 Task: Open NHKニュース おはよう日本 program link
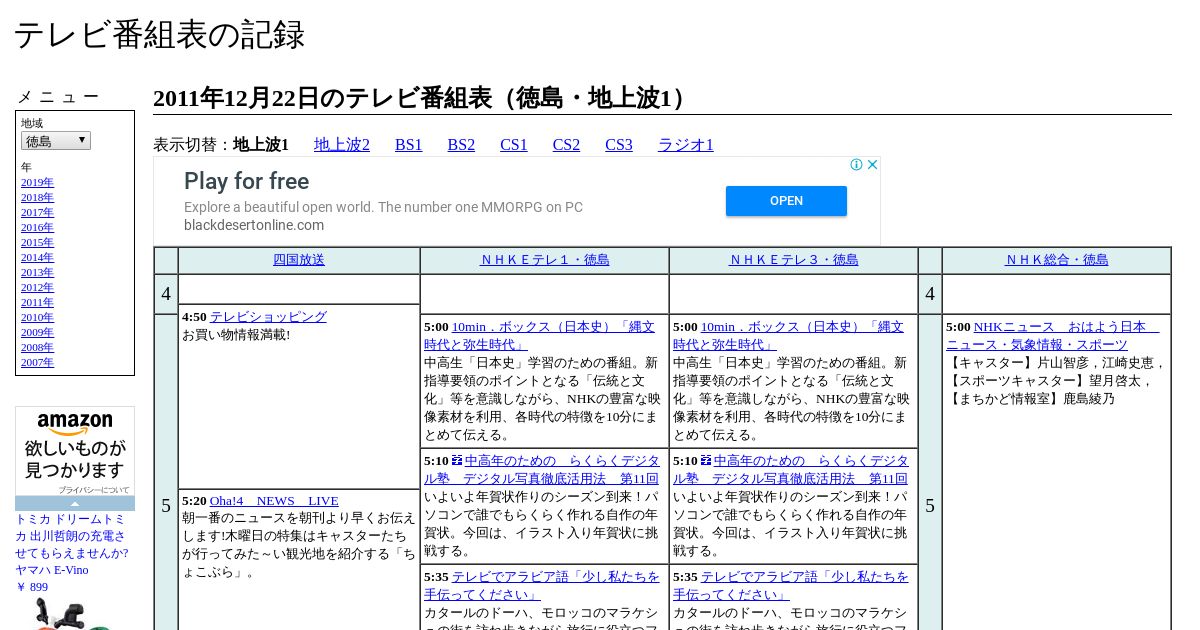[x=1053, y=336]
